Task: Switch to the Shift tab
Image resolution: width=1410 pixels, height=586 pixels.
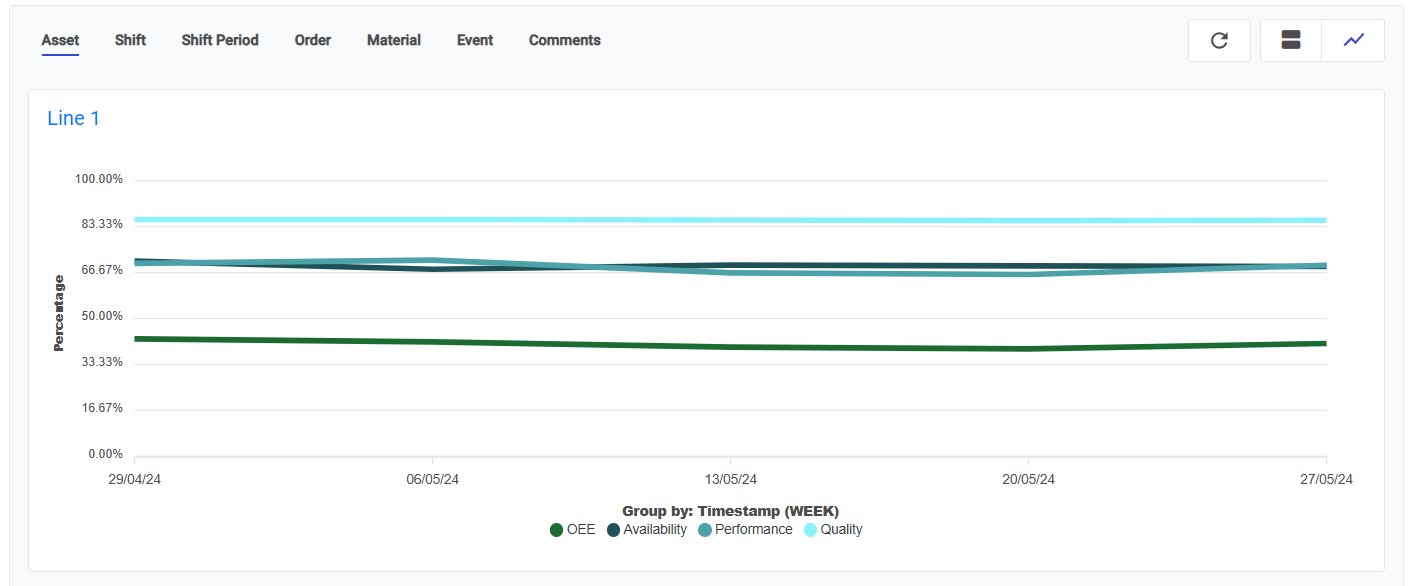Action: point(130,41)
